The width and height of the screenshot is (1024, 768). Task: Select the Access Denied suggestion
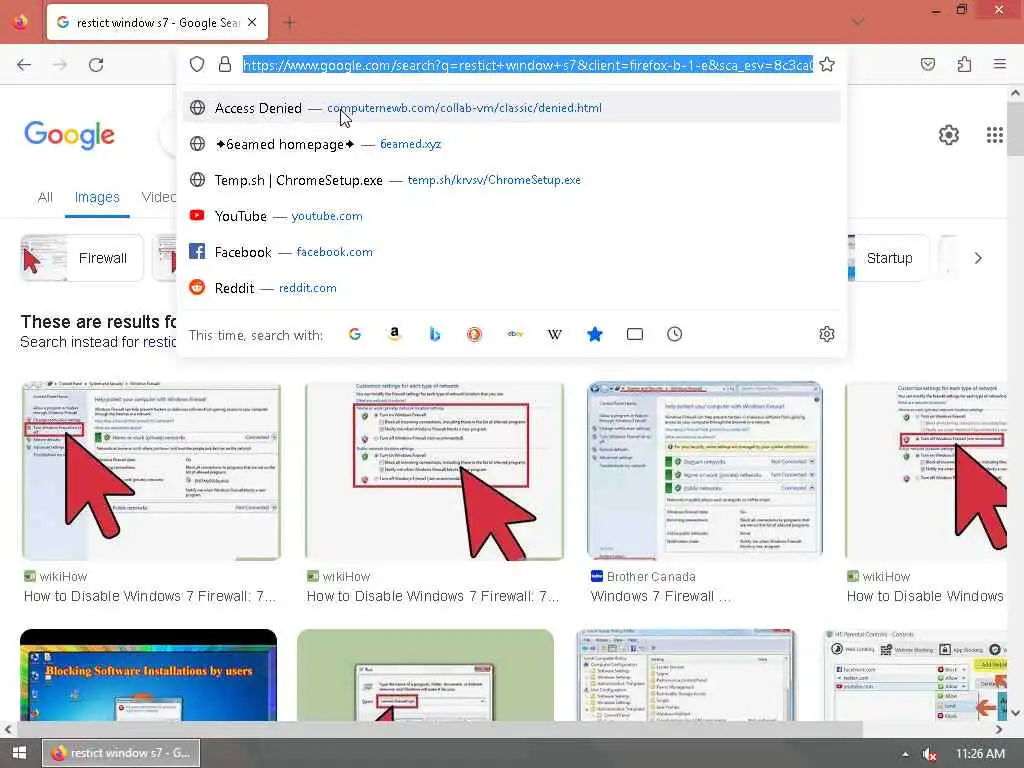(x=512, y=108)
